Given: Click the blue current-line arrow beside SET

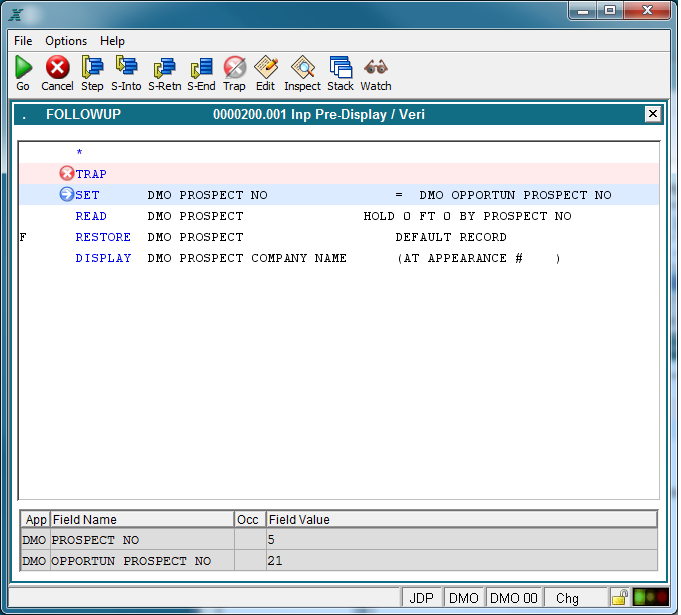Looking at the screenshot, I should (x=66, y=194).
